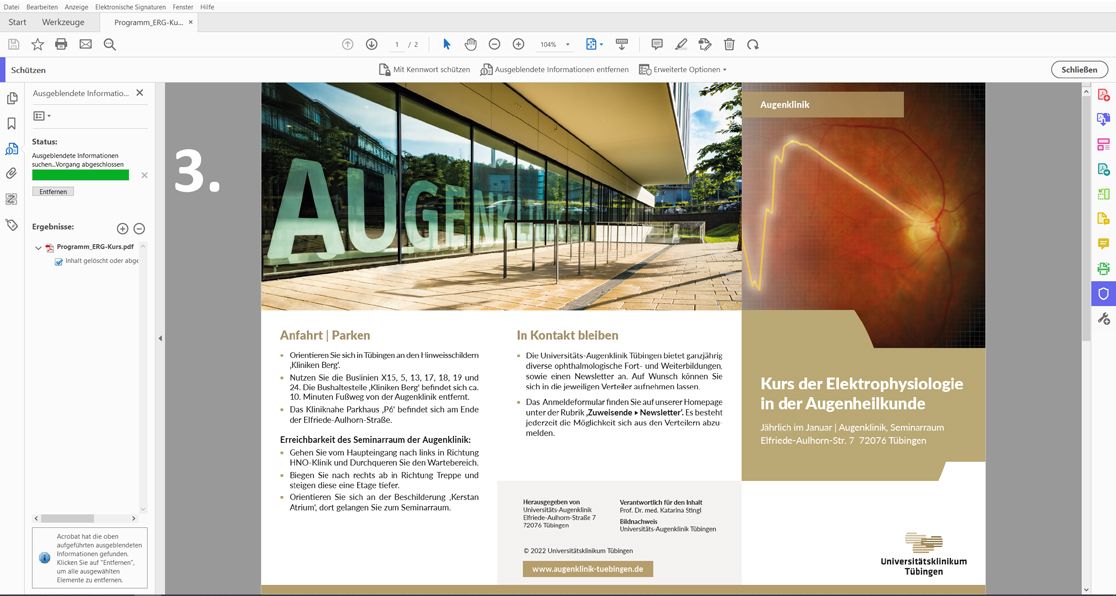Open the comment tool in right rail
1116x596 pixels.
(1103, 244)
